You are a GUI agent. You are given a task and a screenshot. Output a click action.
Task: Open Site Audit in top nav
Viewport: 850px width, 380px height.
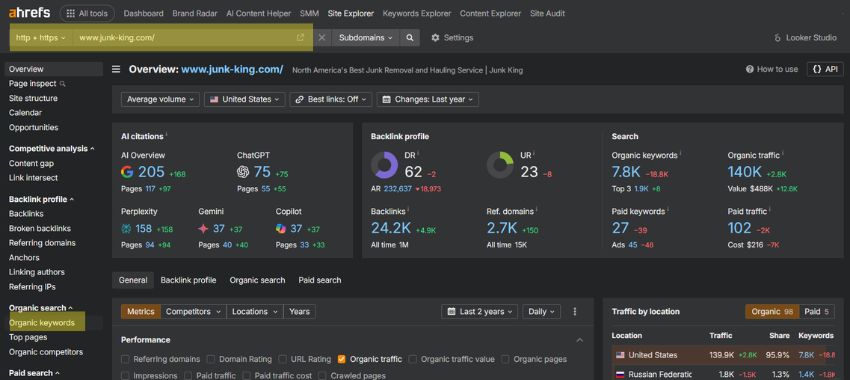pos(547,14)
